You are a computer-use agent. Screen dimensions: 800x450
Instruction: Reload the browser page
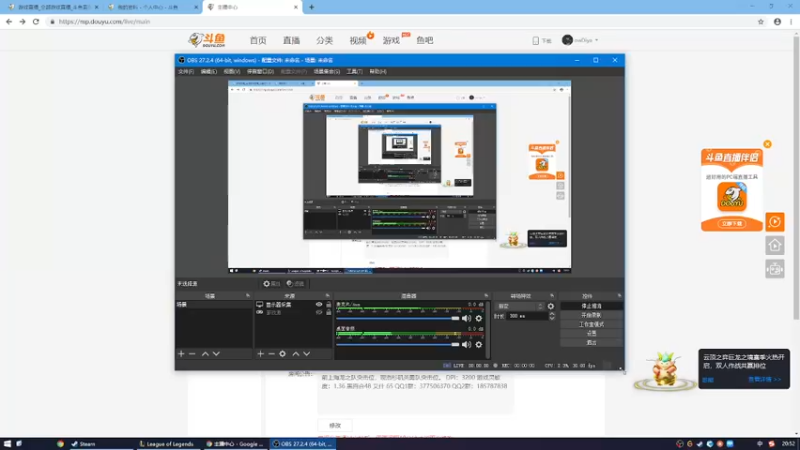tap(36, 21)
